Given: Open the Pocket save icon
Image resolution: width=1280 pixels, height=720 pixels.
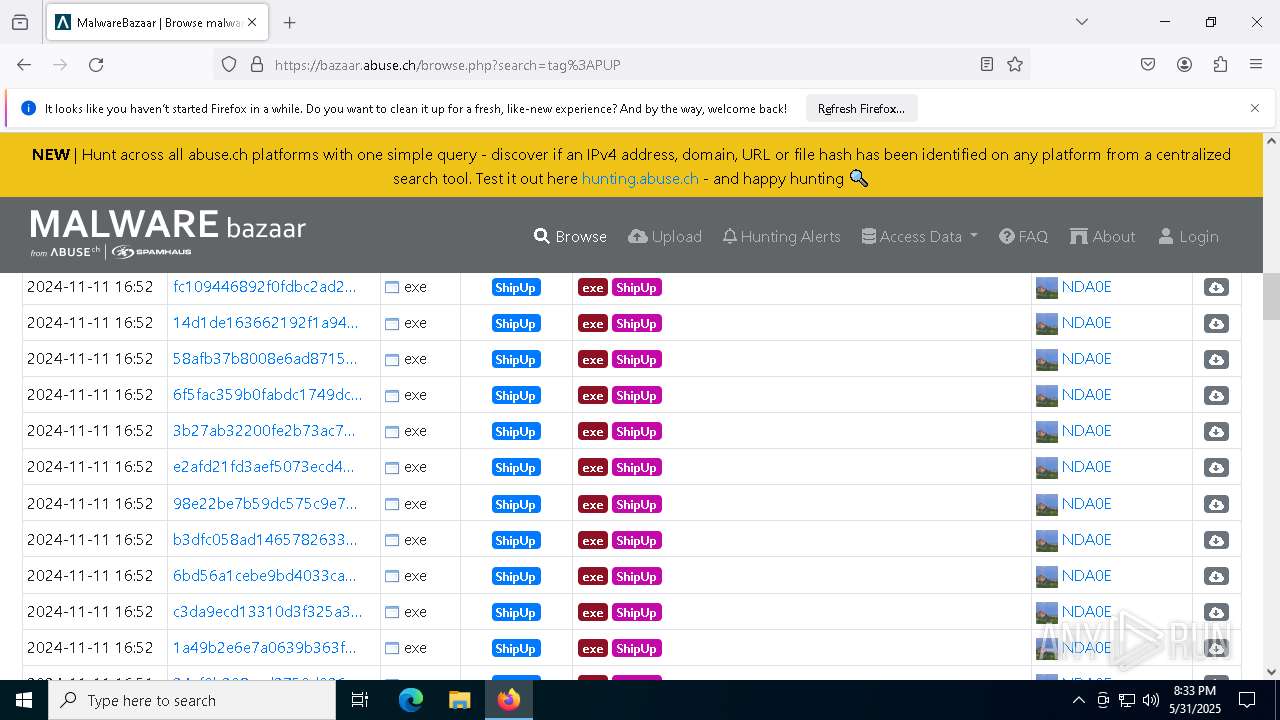Looking at the screenshot, I should pyautogui.click(x=1148, y=64).
